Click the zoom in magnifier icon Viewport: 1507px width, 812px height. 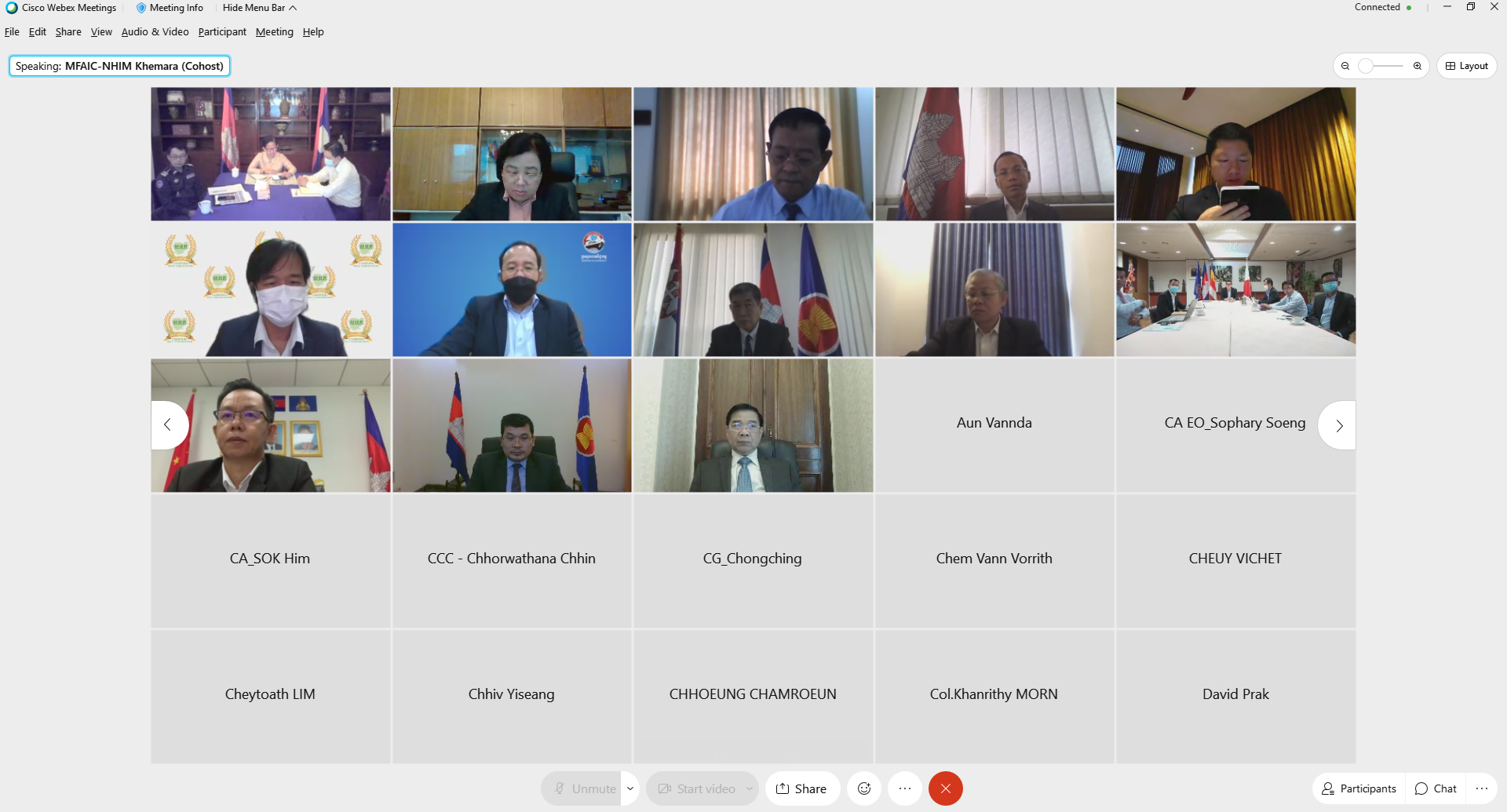tap(1418, 66)
